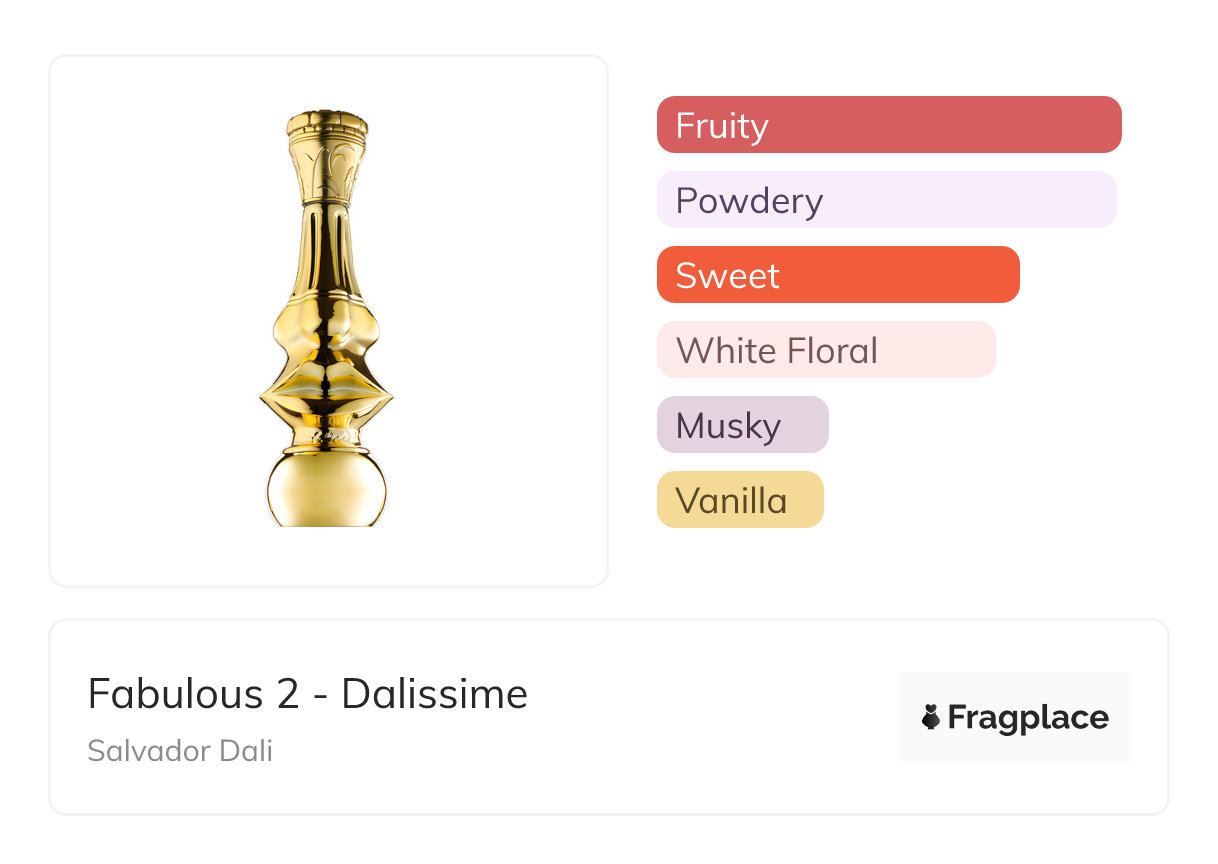Click the word Dali in the brand name

[246, 750]
